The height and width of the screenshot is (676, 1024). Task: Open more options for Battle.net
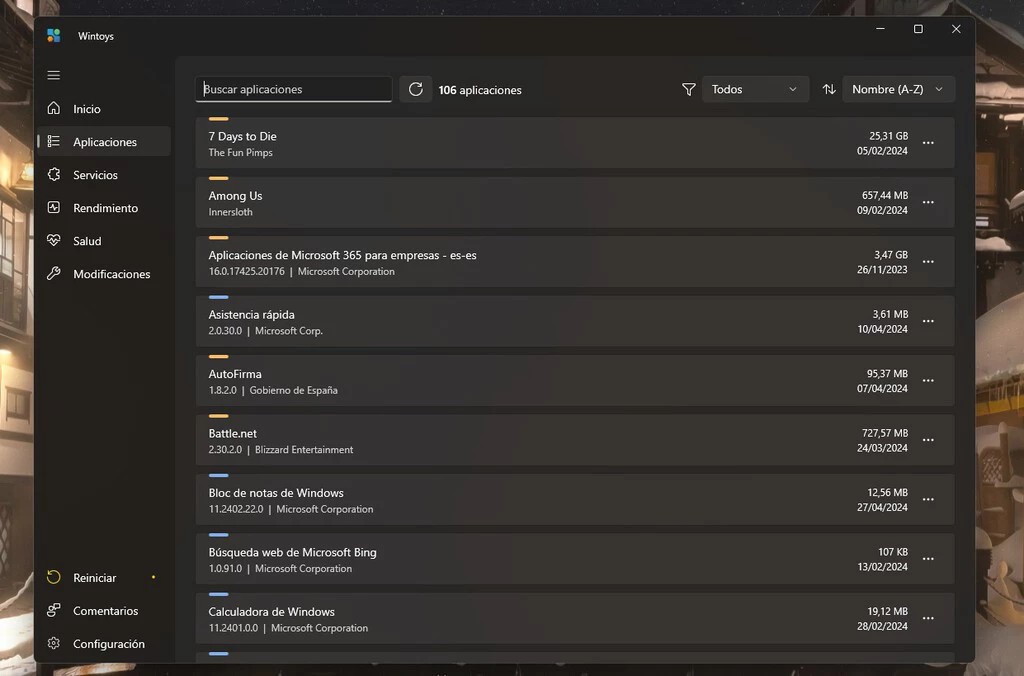928,440
